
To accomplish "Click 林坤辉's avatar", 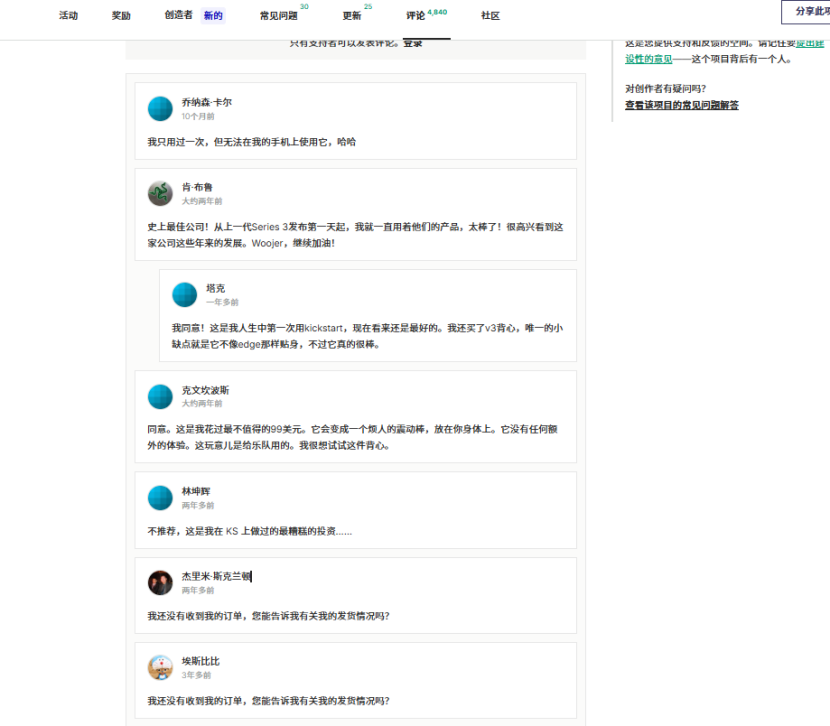I will [160, 498].
